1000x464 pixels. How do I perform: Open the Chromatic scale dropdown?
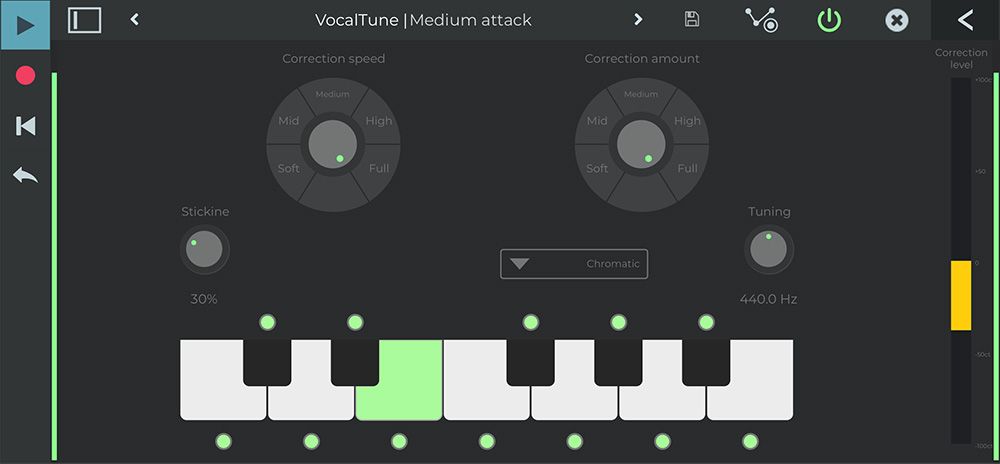(x=574, y=264)
